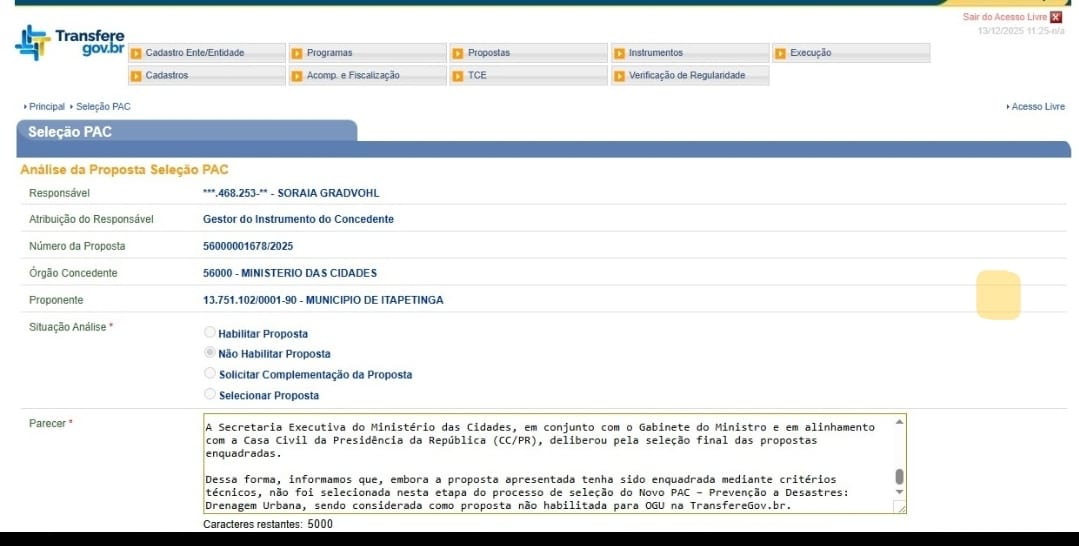
Task: Click the Transfere gov.br logo
Action: (70, 43)
